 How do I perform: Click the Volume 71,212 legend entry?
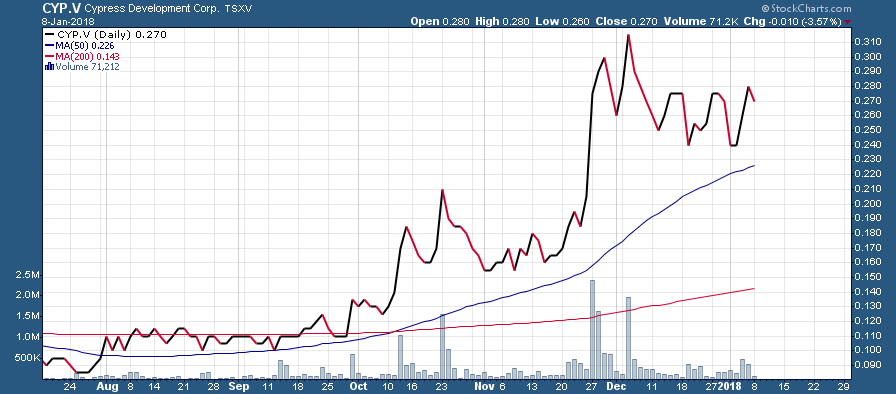pyautogui.click(x=82, y=67)
